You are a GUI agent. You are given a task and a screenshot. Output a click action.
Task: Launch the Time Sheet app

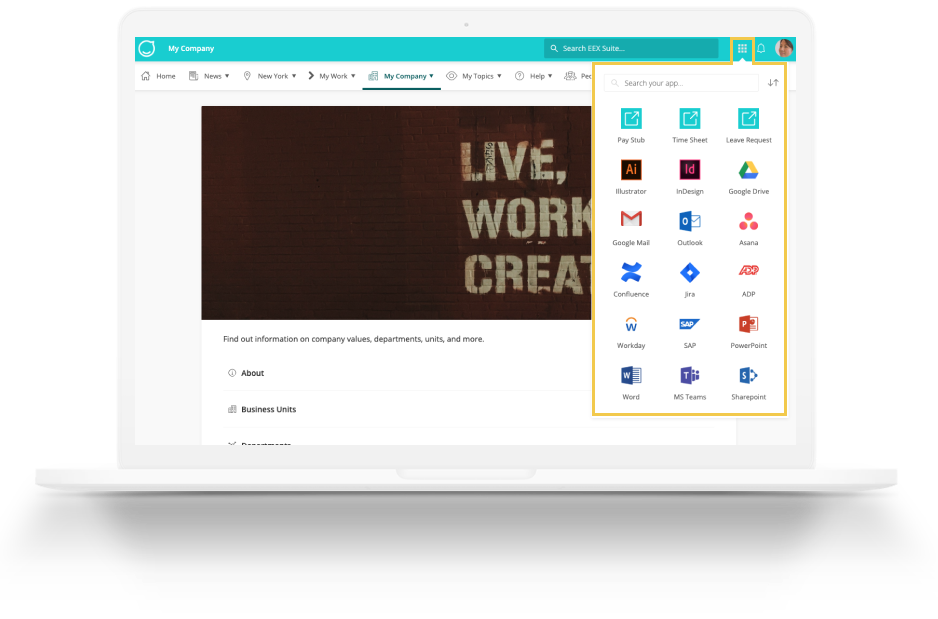[689, 119]
